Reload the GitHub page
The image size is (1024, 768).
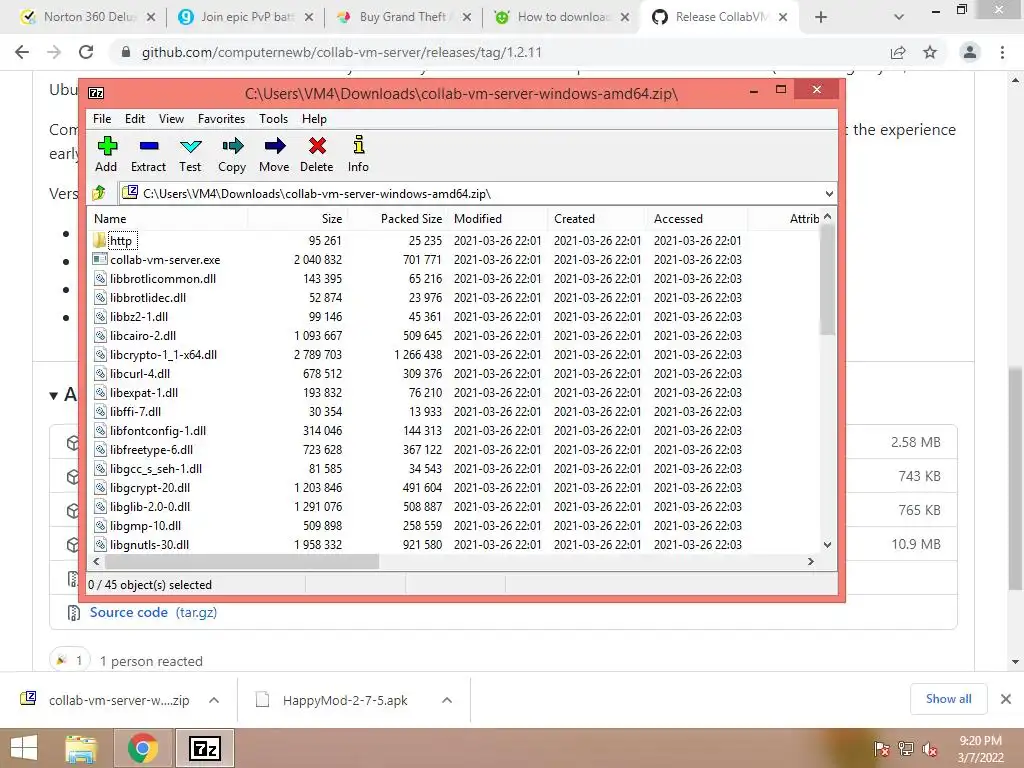pyautogui.click(x=86, y=52)
